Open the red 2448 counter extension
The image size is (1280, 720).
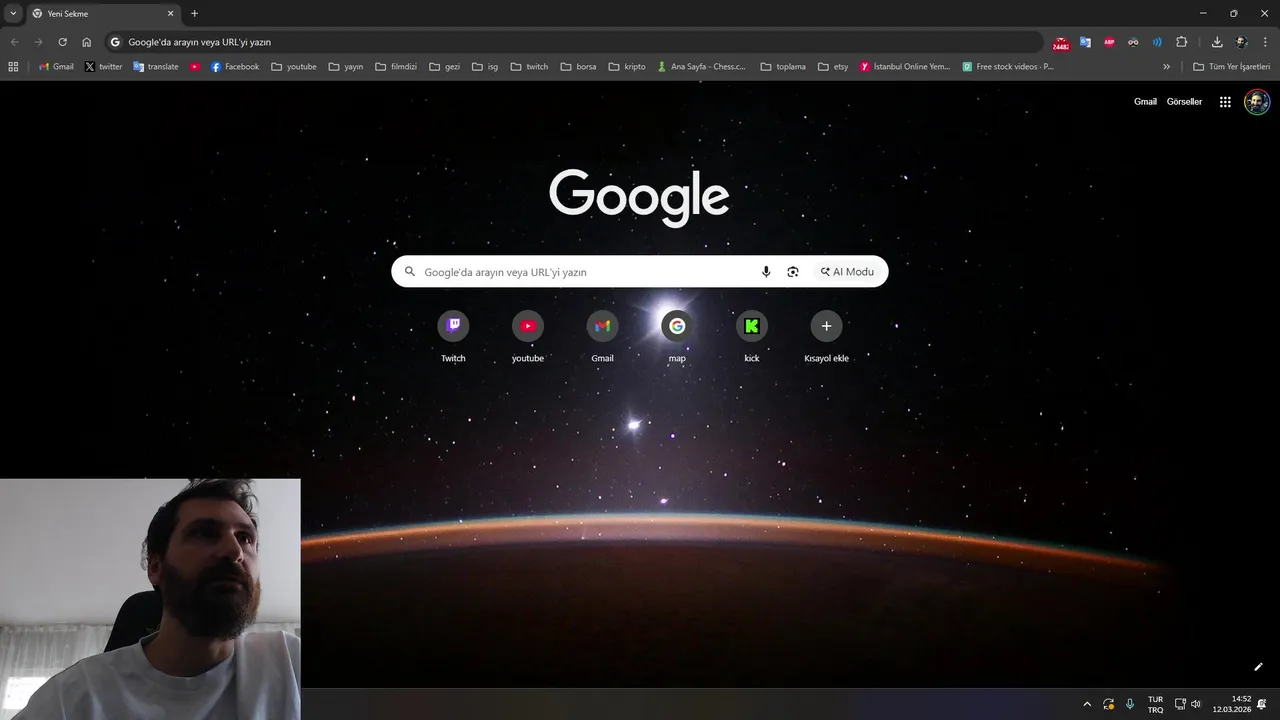pyautogui.click(x=1061, y=43)
